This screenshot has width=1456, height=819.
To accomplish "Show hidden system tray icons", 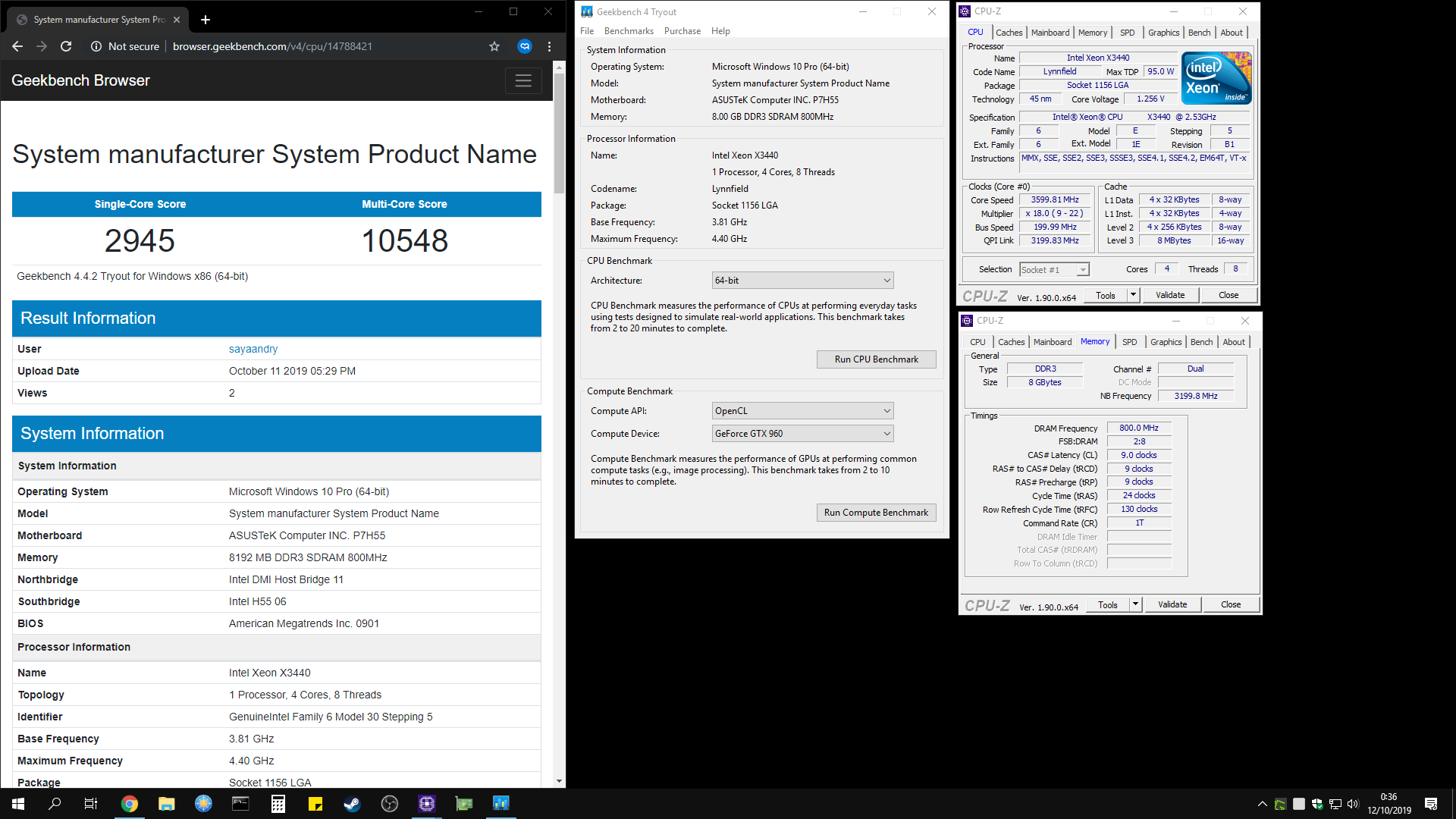I will pyautogui.click(x=1262, y=804).
